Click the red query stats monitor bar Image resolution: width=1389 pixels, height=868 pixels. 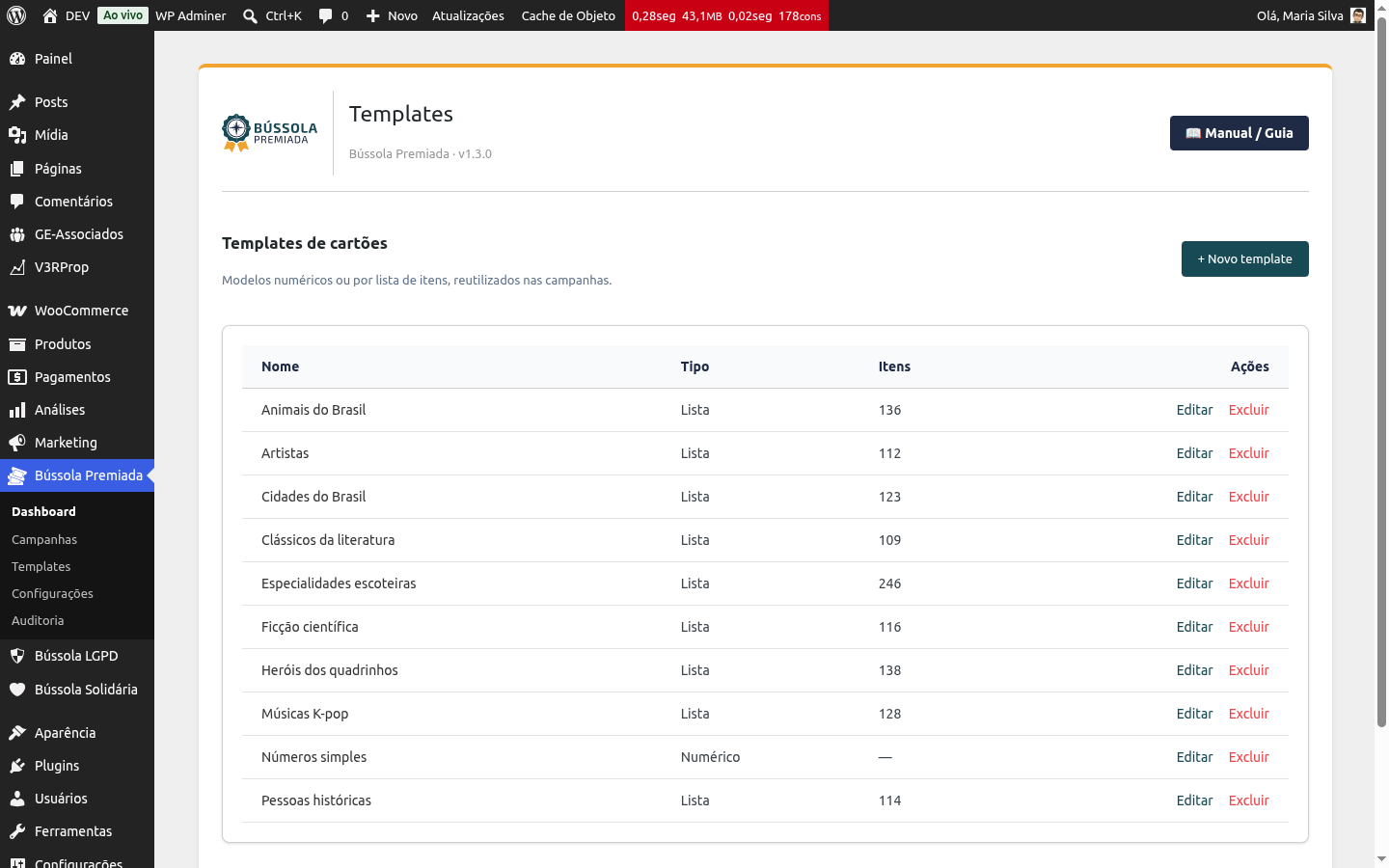point(726,15)
